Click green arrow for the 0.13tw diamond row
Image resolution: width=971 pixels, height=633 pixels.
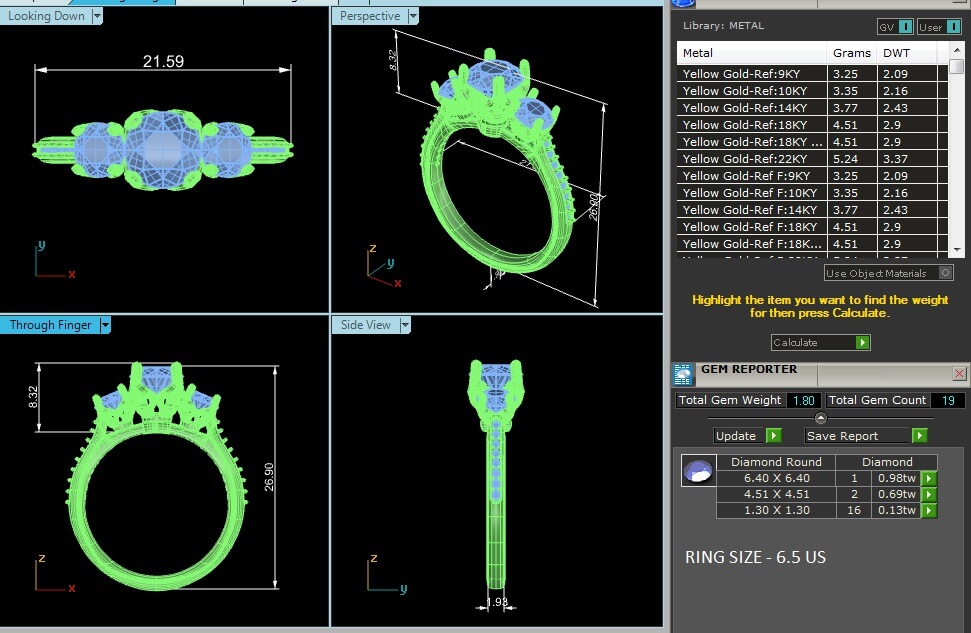point(929,511)
